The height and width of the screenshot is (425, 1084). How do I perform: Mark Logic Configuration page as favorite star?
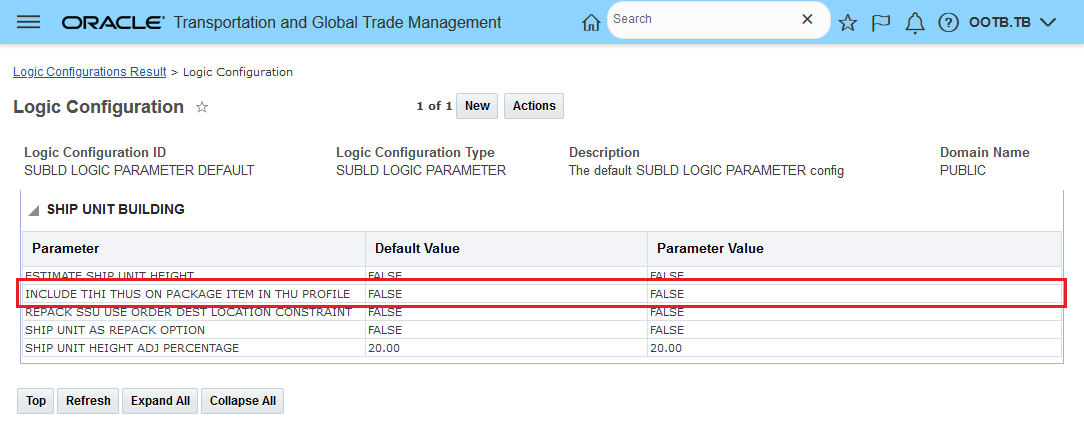point(202,107)
